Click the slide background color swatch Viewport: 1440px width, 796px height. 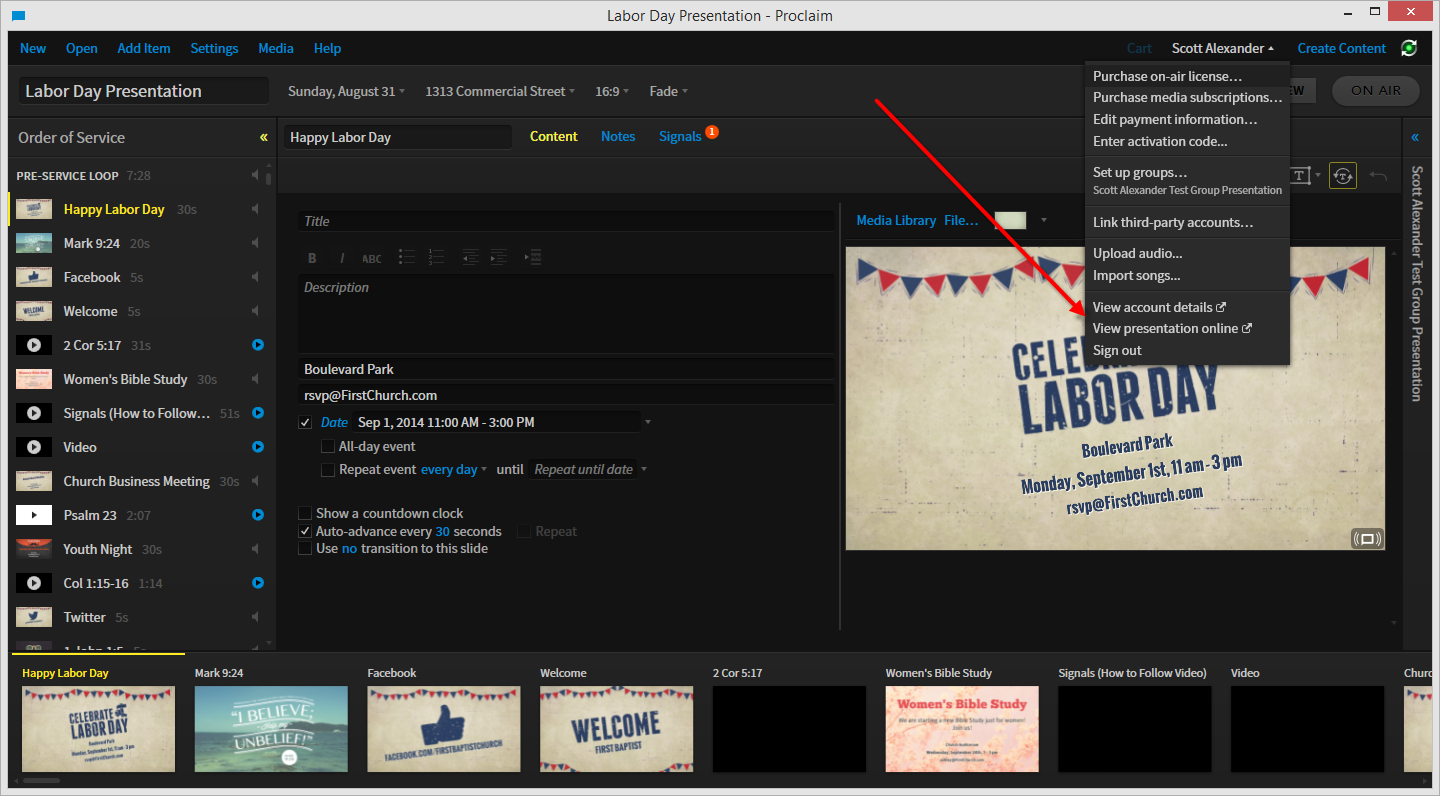(1010, 220)
